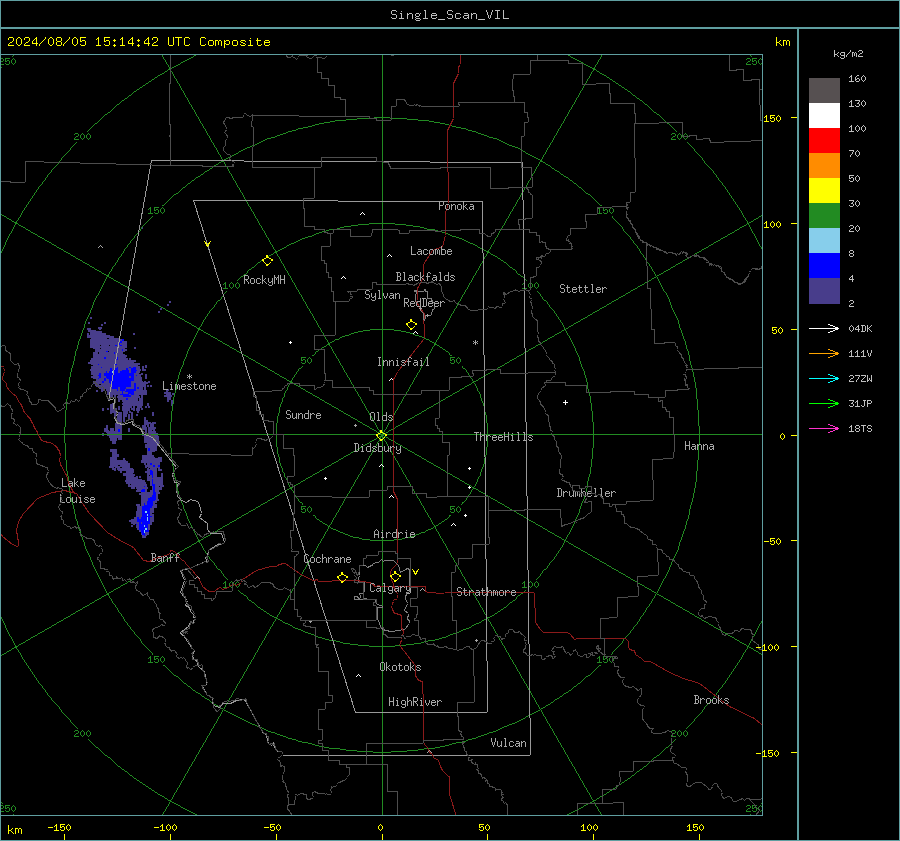Click the Brooks label

[711, 700]
